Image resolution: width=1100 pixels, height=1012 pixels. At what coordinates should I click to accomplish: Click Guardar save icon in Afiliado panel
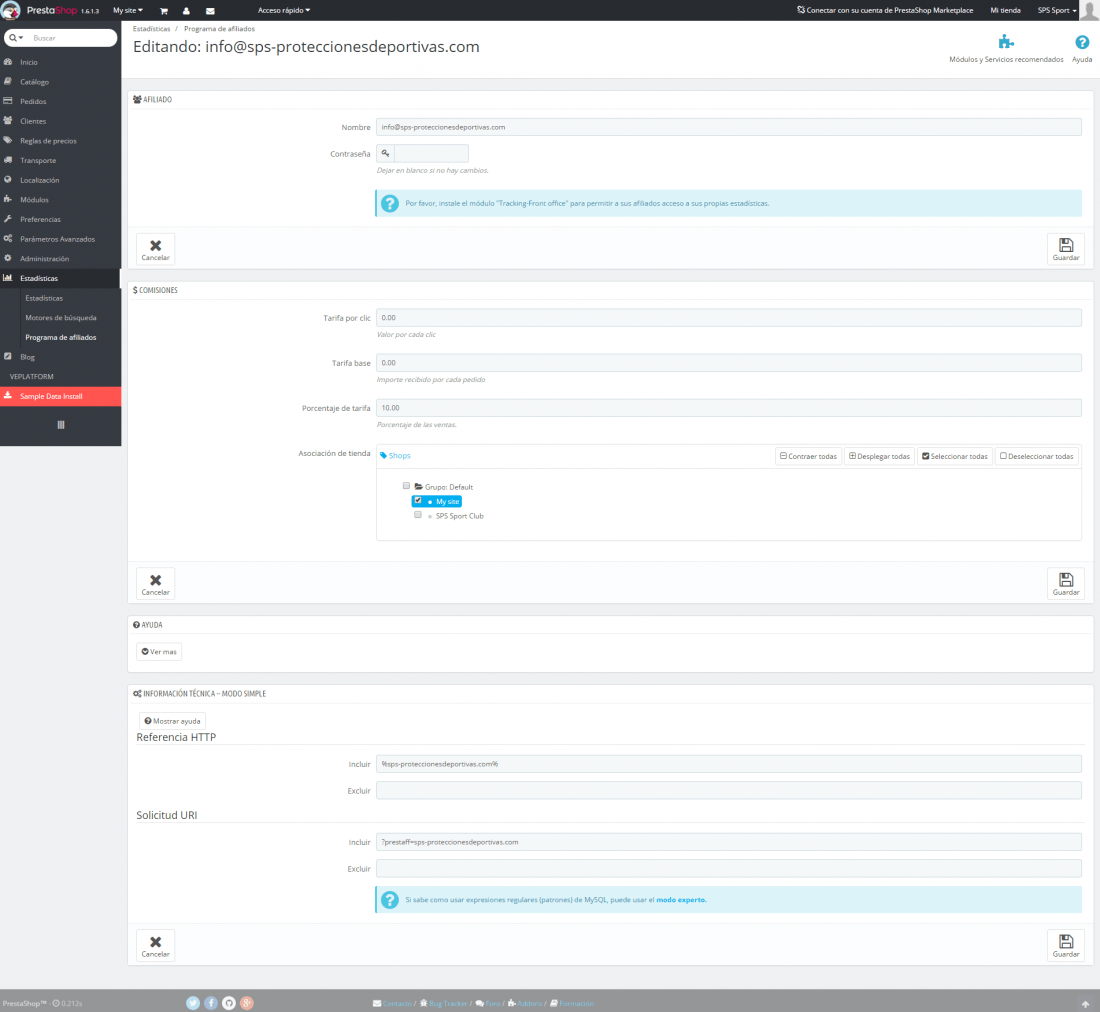point(1066,249)
